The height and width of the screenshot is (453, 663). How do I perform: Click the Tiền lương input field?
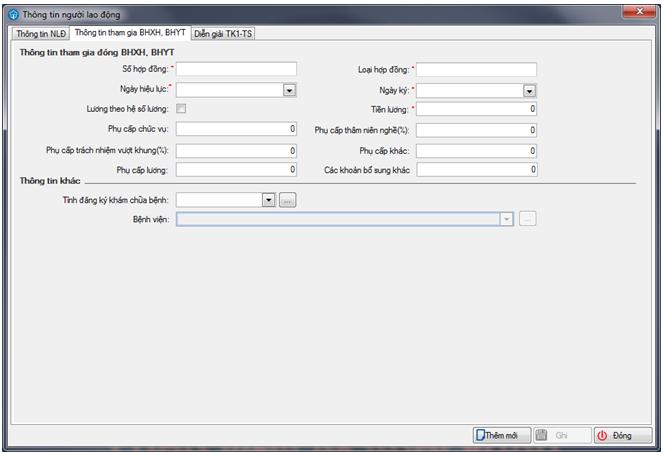pyautogui.click(x=477, y=109)
